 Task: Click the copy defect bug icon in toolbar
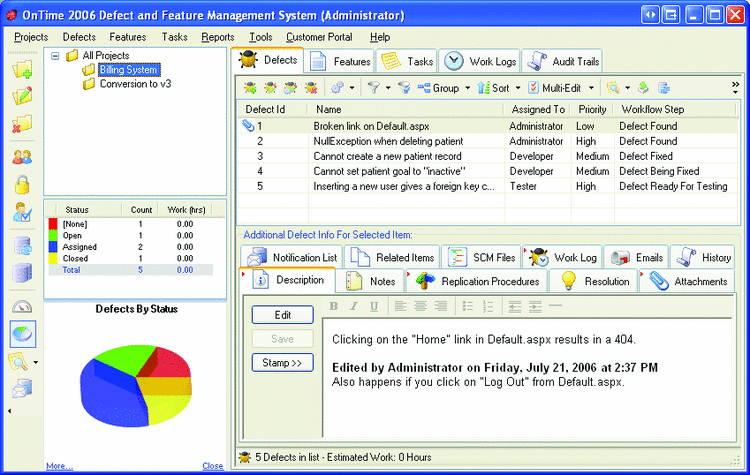click(290, 88)
